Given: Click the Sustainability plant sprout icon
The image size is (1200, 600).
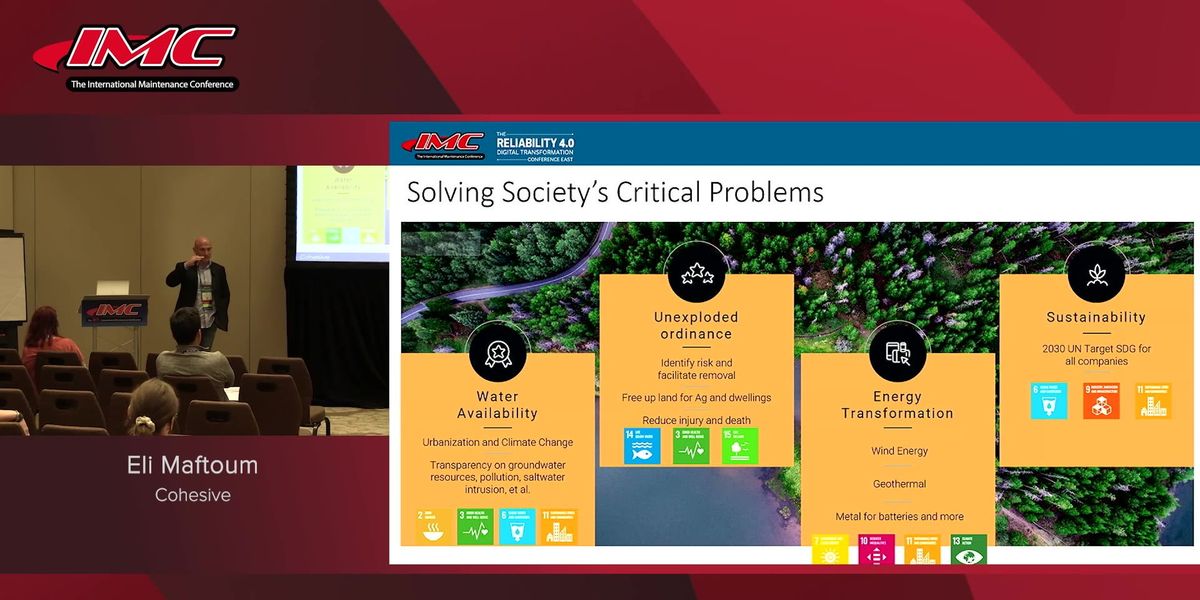Looking at the screenshot, I should pos(1096,274).
